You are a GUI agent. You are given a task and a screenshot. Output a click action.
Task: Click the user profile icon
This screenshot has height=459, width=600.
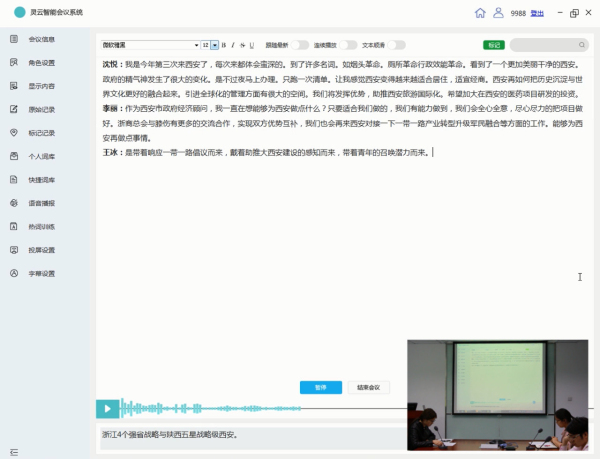[498, 13]
